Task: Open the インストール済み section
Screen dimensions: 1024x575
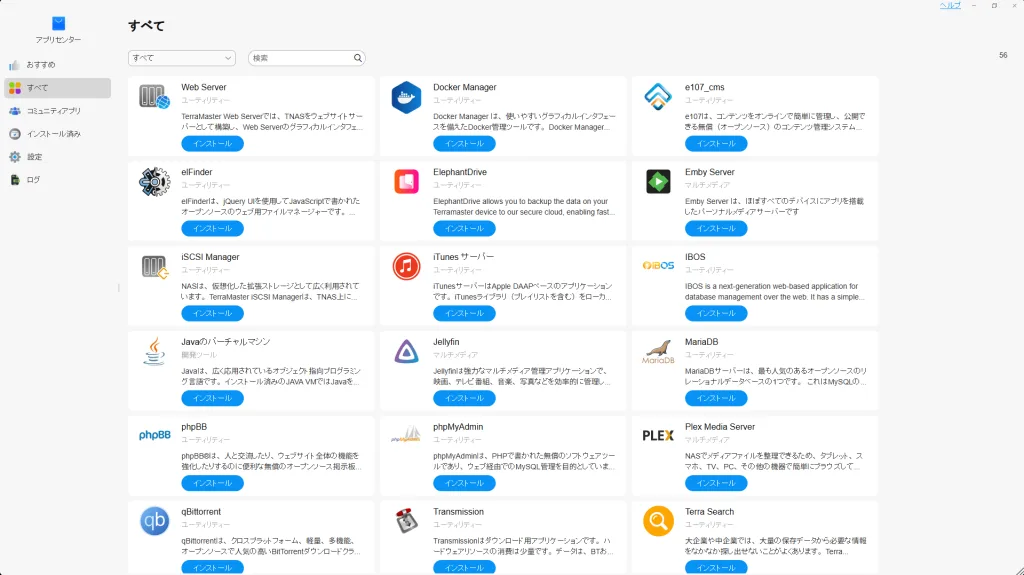Action: pyautogui.click(x=57, y=134)
